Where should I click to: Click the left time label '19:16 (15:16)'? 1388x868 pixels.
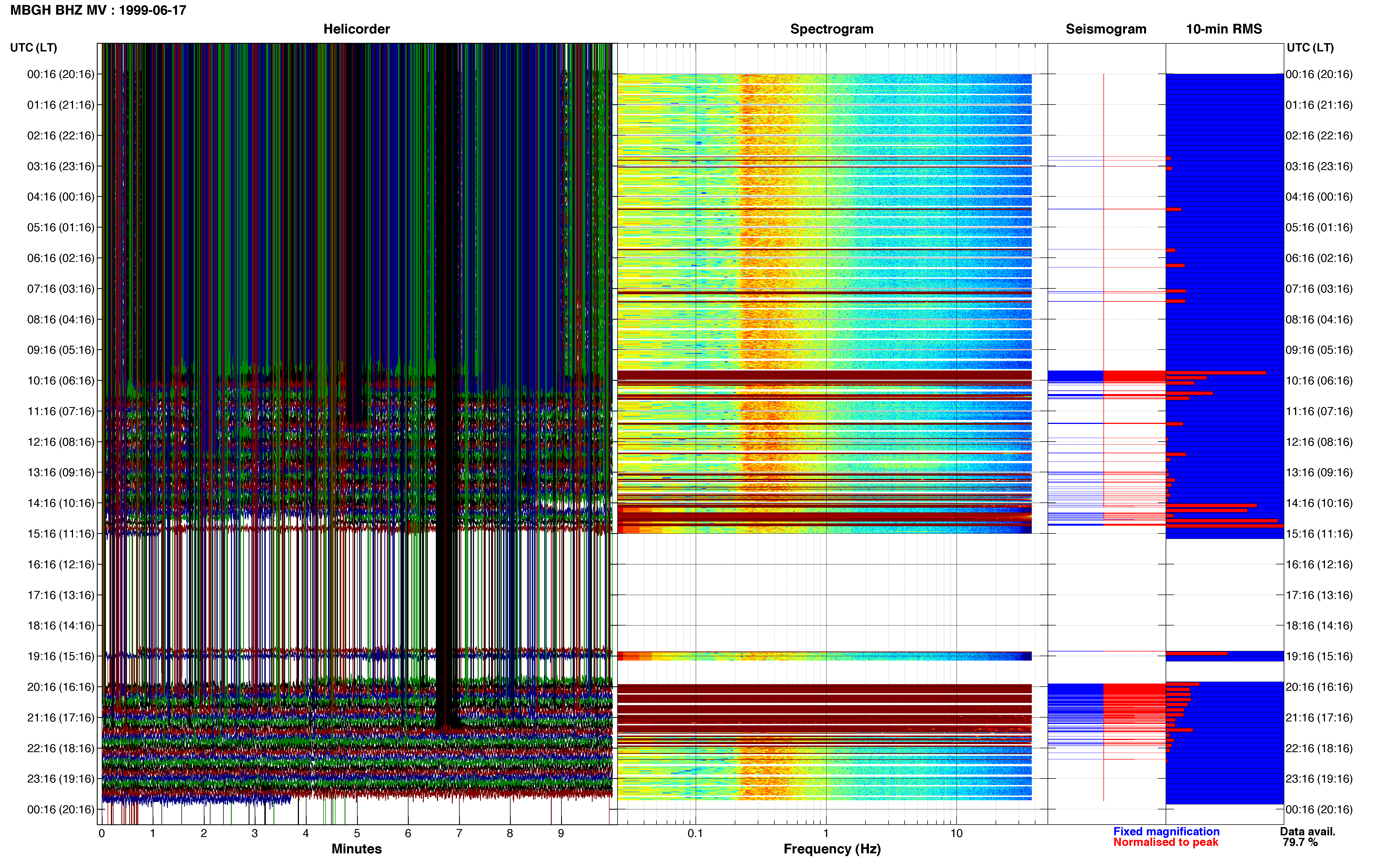coord(61,656)
